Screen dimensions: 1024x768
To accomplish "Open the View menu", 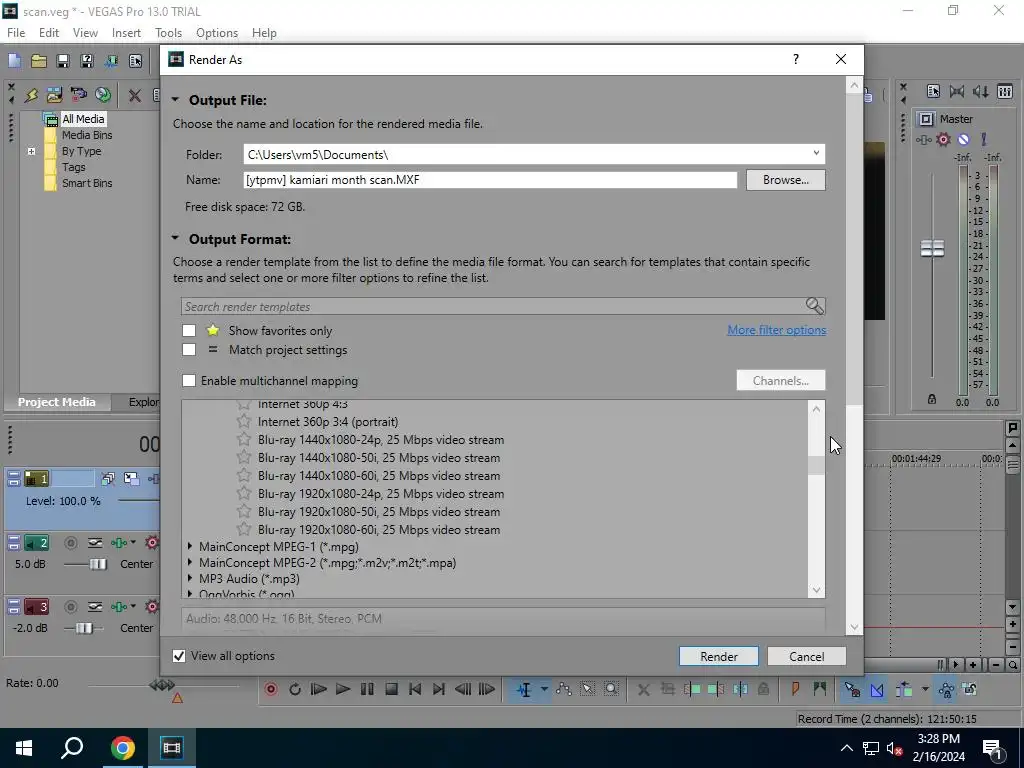I will (85, 33).
